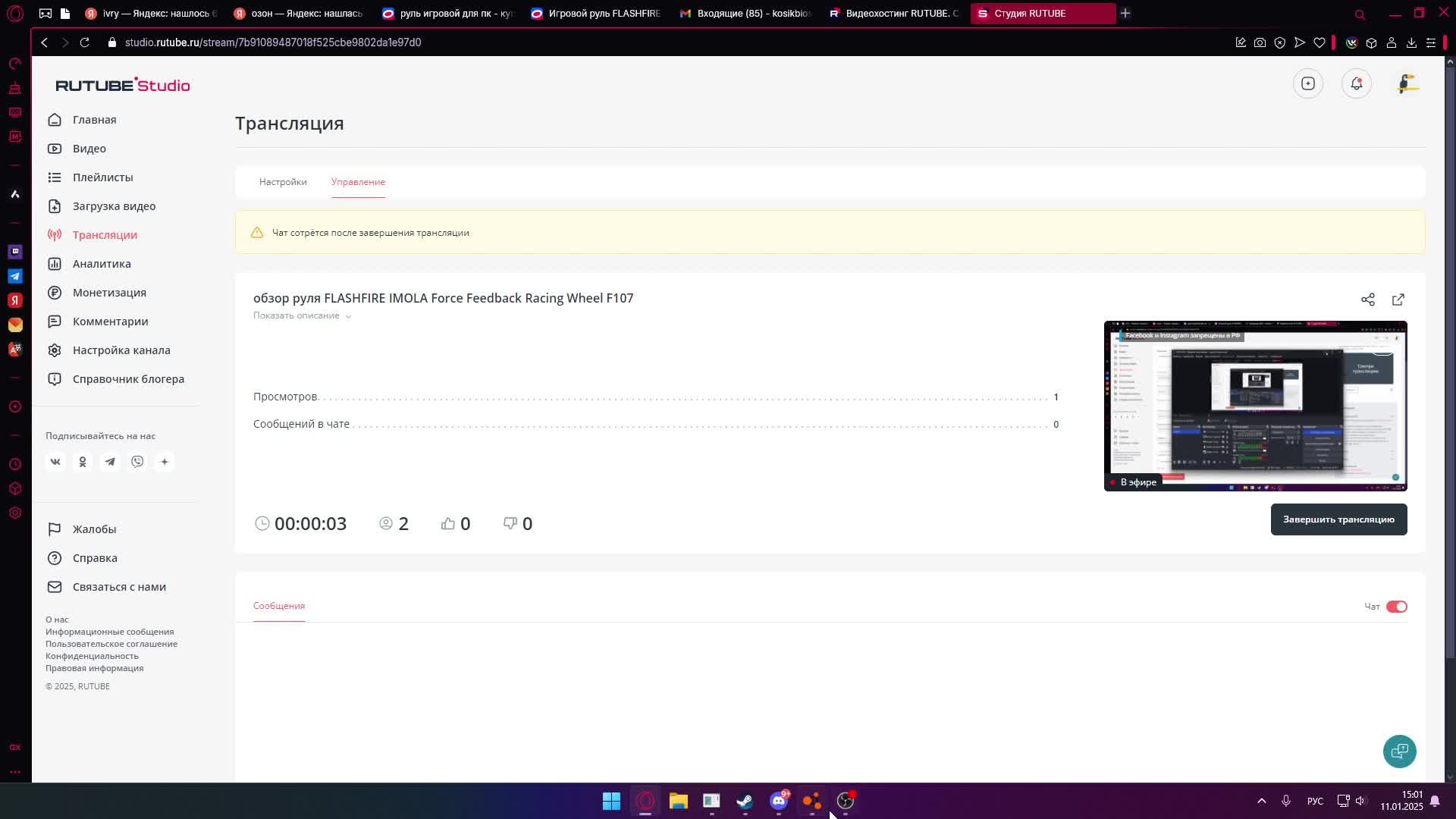Screen dimensions: 1456x819
Task: Open VK social link icon
Action: pos(55,462)
